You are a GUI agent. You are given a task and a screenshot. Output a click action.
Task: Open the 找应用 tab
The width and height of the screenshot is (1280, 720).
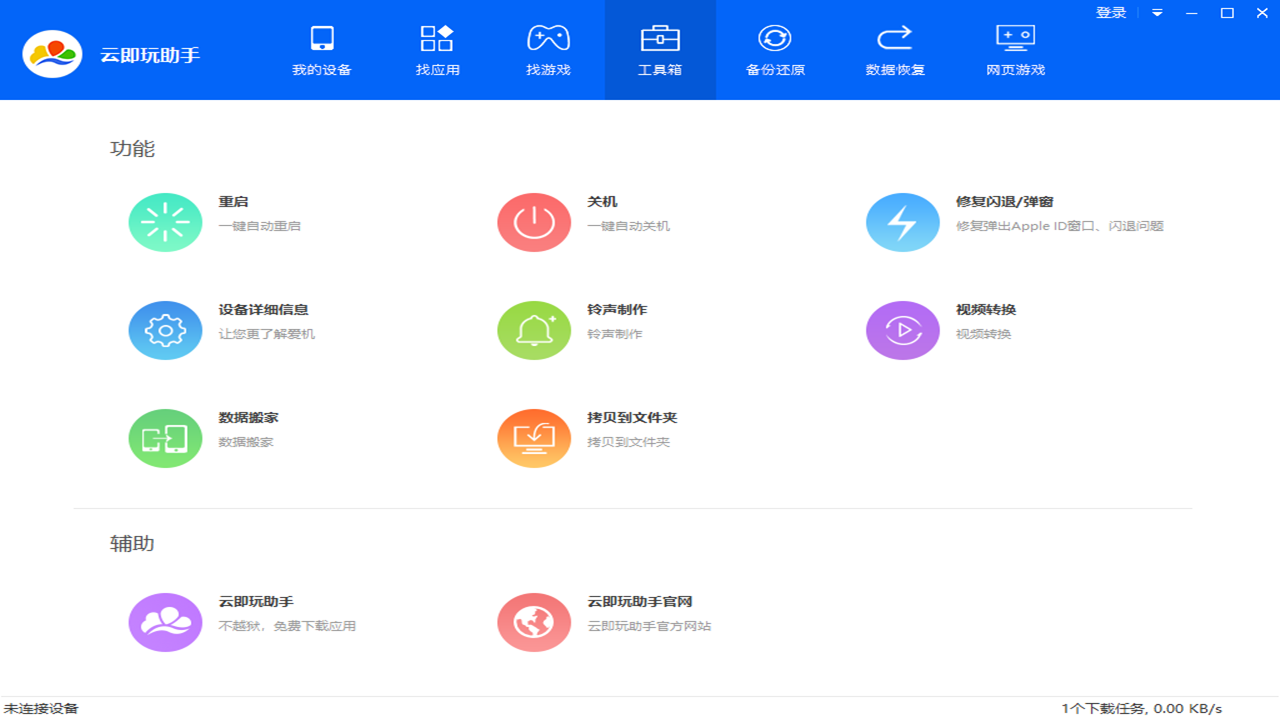pyautogui.click(x=438, y=50)
